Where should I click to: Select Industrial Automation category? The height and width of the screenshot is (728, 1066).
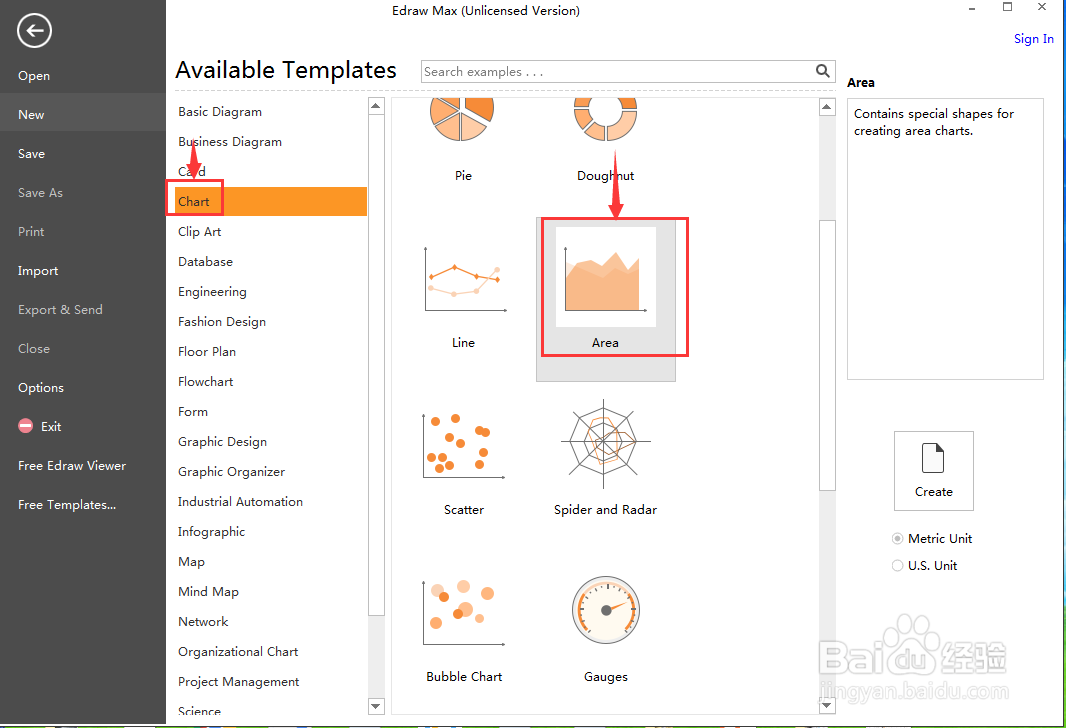[240, 502]
